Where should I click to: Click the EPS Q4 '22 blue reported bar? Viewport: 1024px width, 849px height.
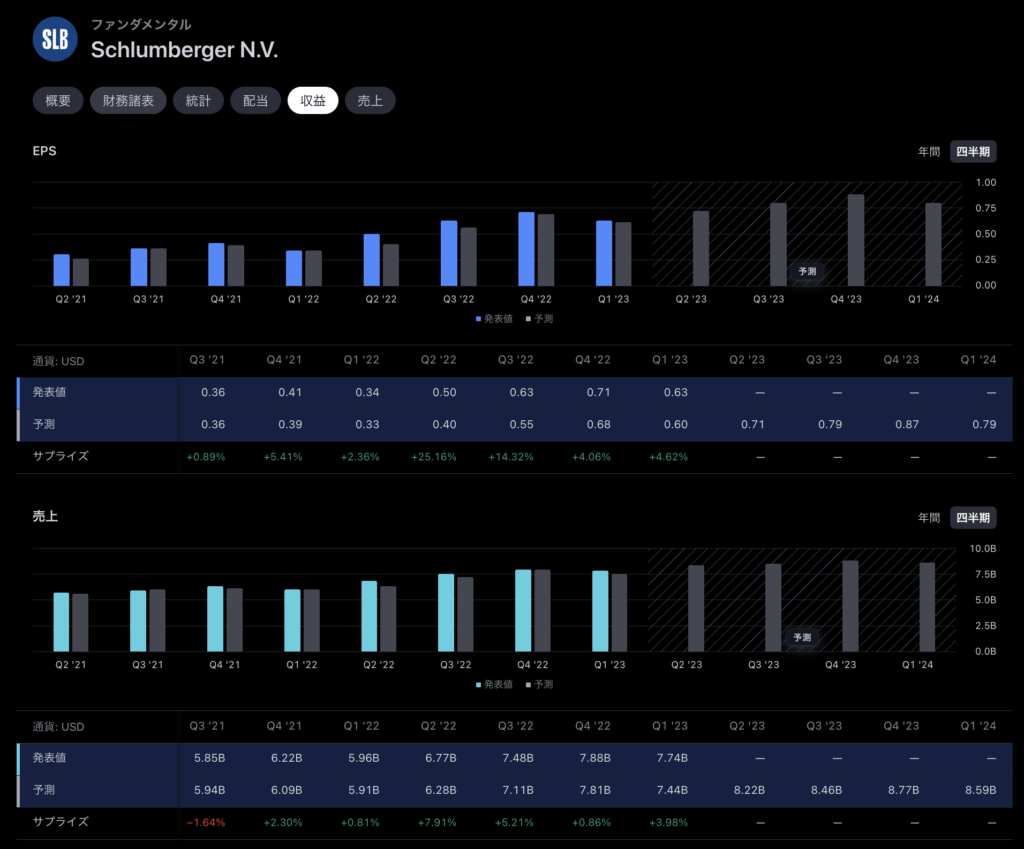click(526, 249)
